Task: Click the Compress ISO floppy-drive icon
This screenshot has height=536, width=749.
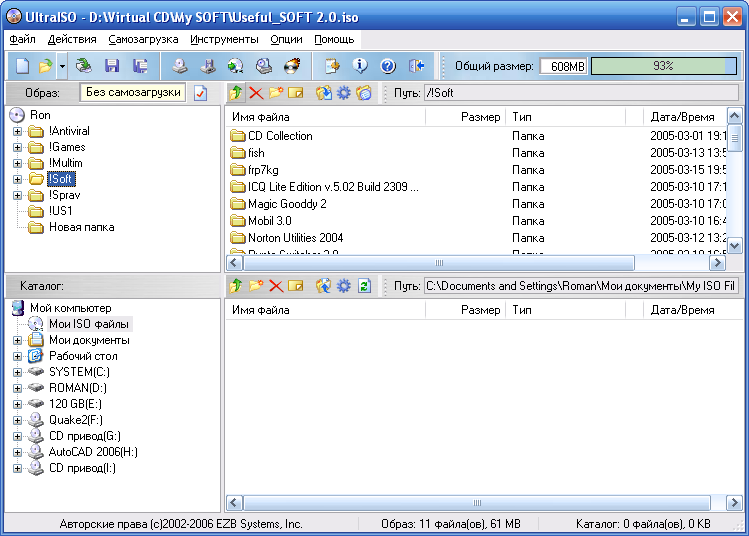Action: (x=208, y=66)
